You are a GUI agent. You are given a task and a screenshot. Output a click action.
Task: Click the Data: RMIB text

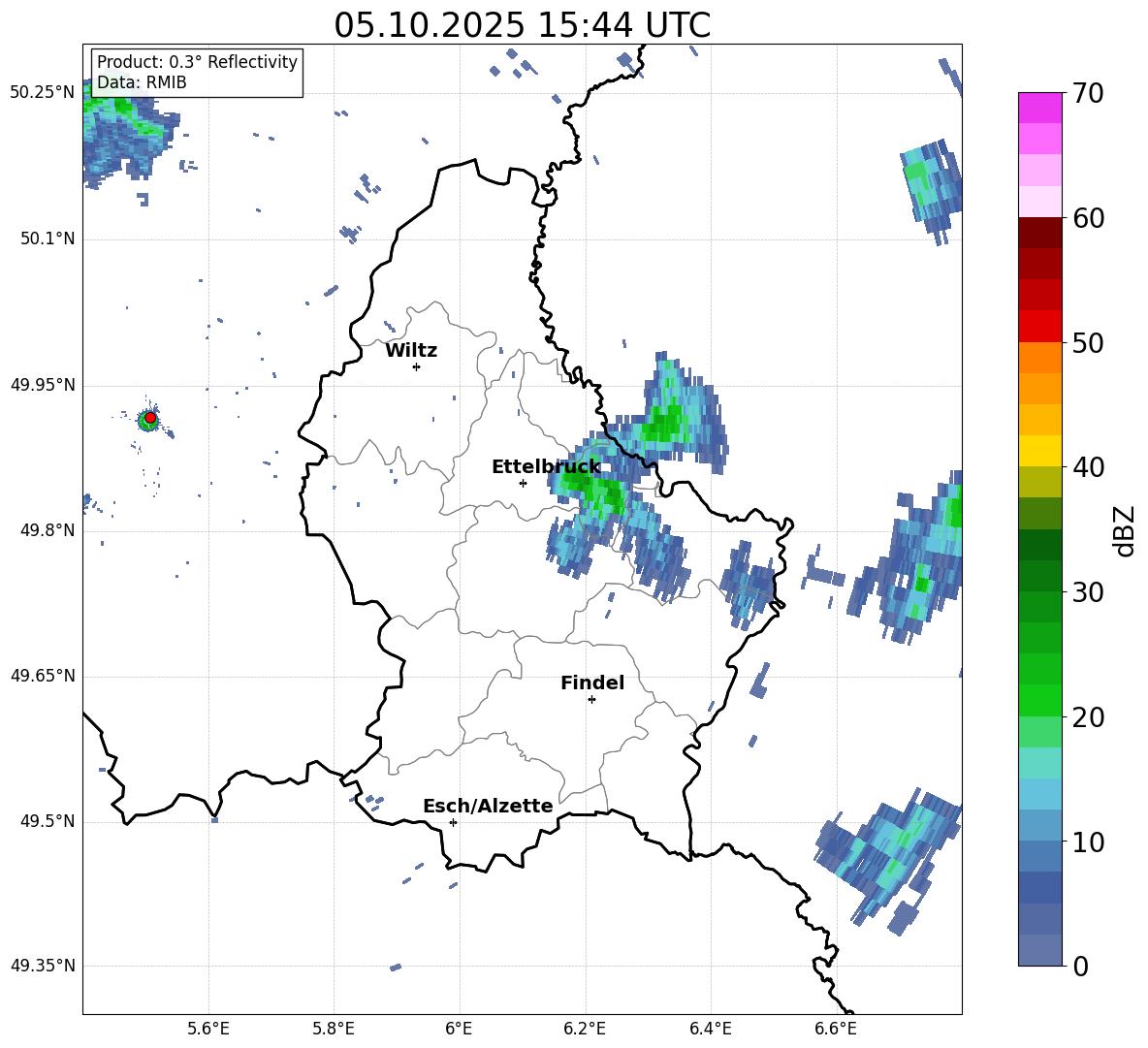[x=142, y=82]
